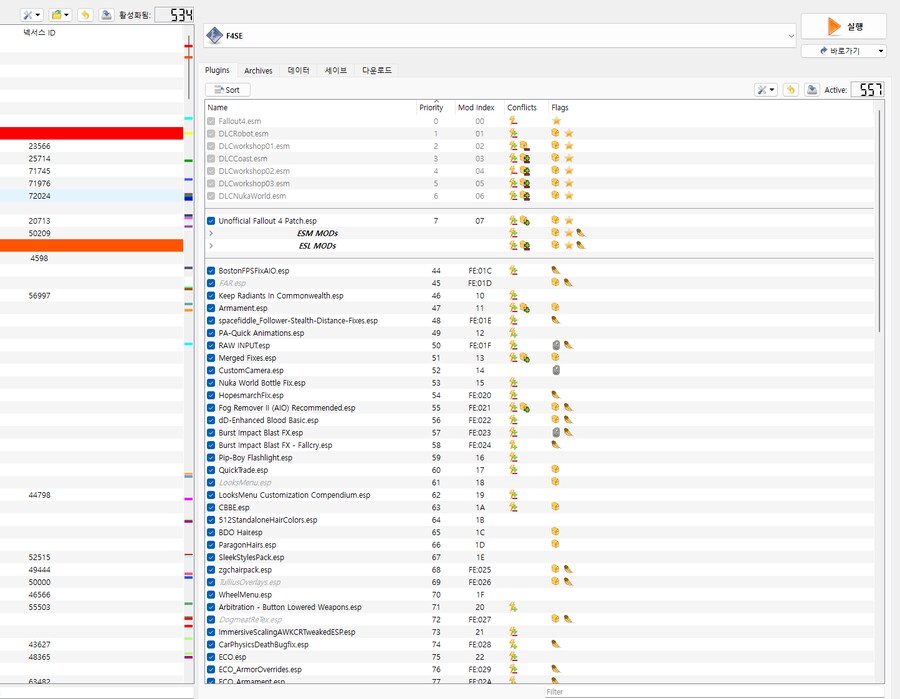Click the archive box flag in DLCRobot.esm row
Viewport: 900px width, 699px height.
pos(555,133)
